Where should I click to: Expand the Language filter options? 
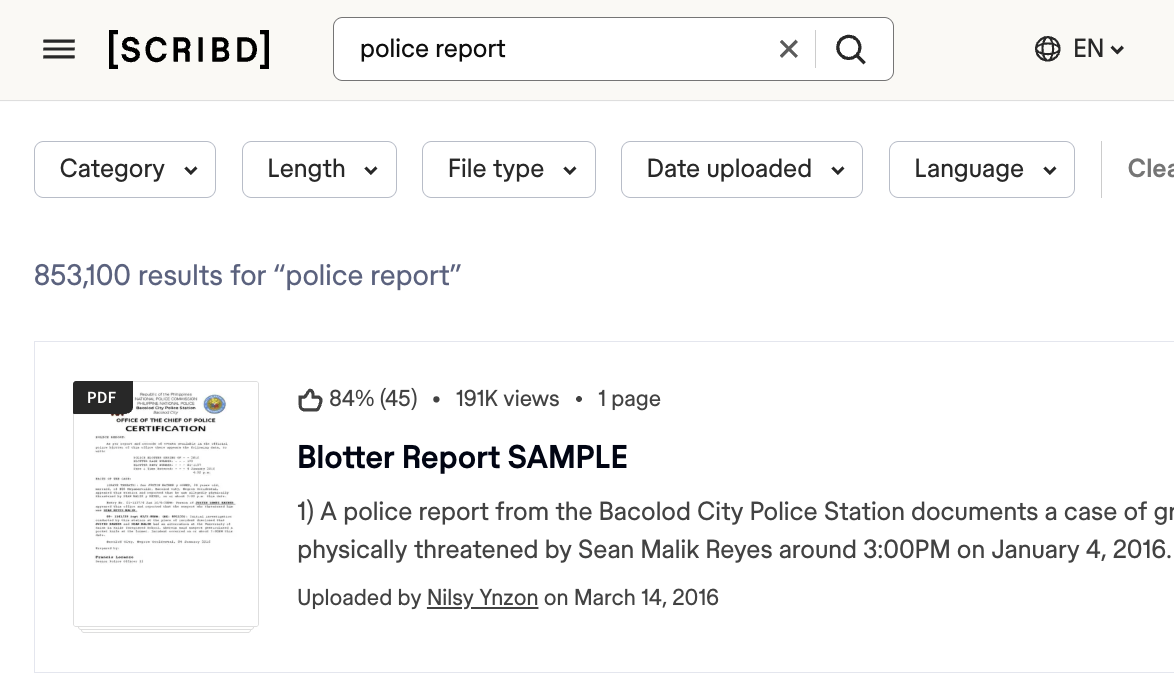tap(981, 169)
